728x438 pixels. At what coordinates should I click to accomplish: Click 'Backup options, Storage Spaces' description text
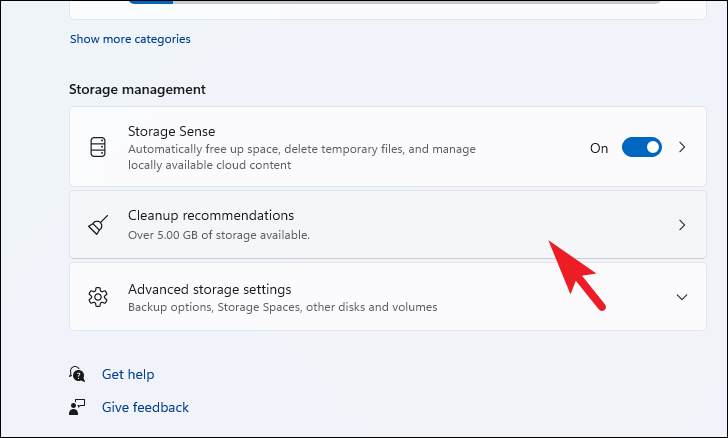(282, 307)
